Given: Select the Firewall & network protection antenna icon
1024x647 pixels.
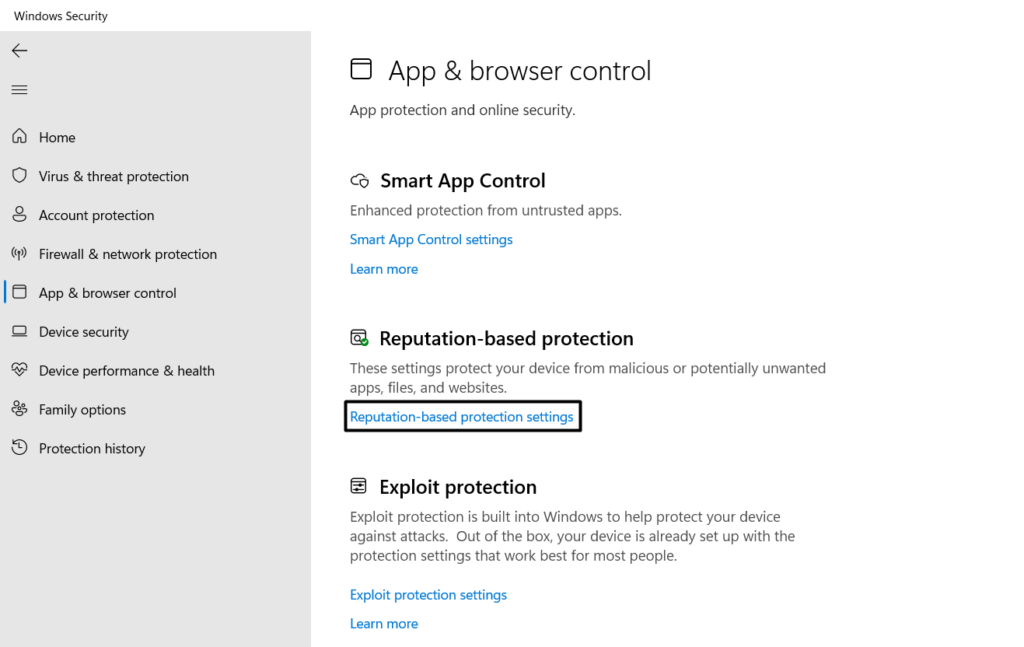Looking at the screenshot, I should (x=19, y=254).
